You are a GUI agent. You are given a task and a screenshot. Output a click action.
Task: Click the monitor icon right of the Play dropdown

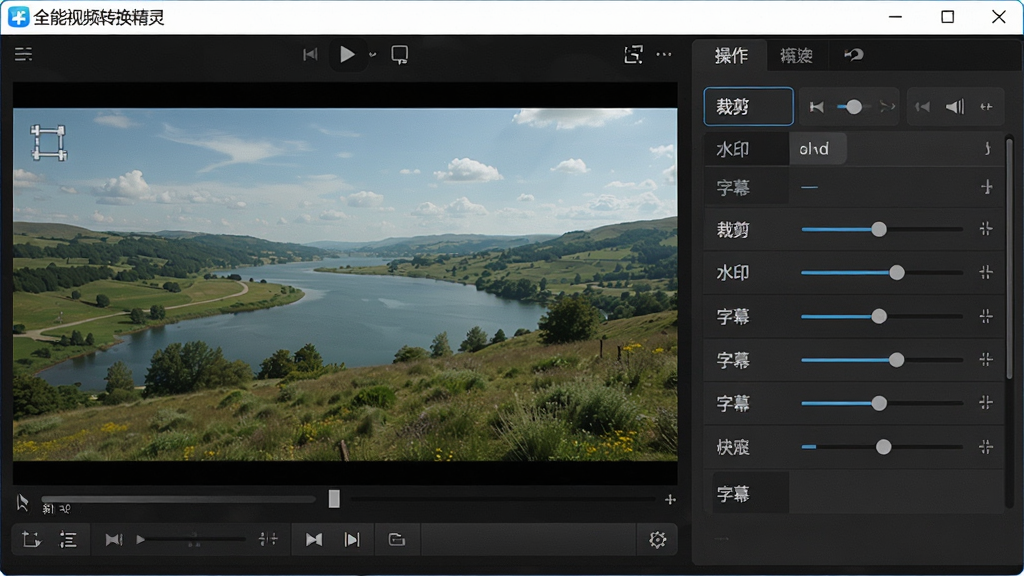pos(400,54)
